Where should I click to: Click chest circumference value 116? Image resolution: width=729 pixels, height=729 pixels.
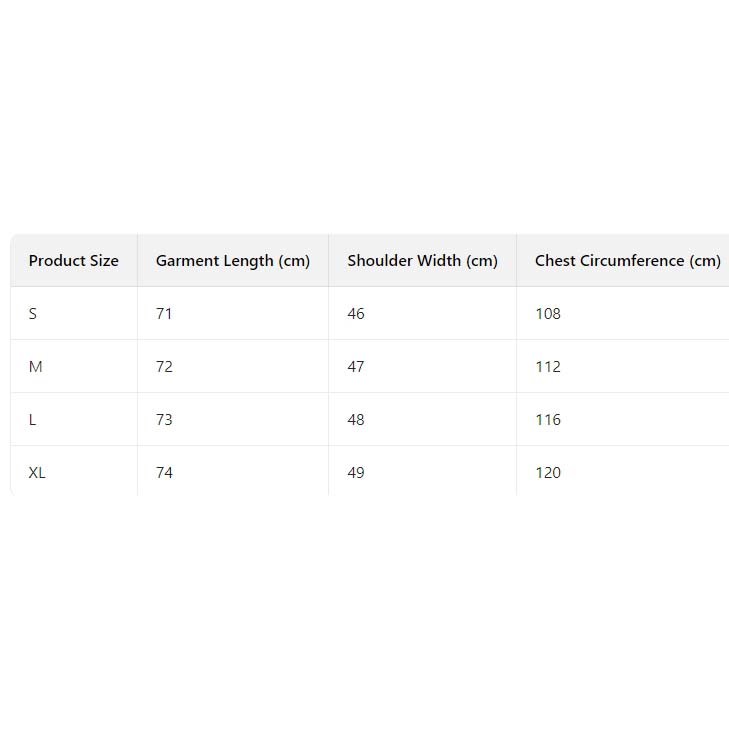tap(548, 420)
